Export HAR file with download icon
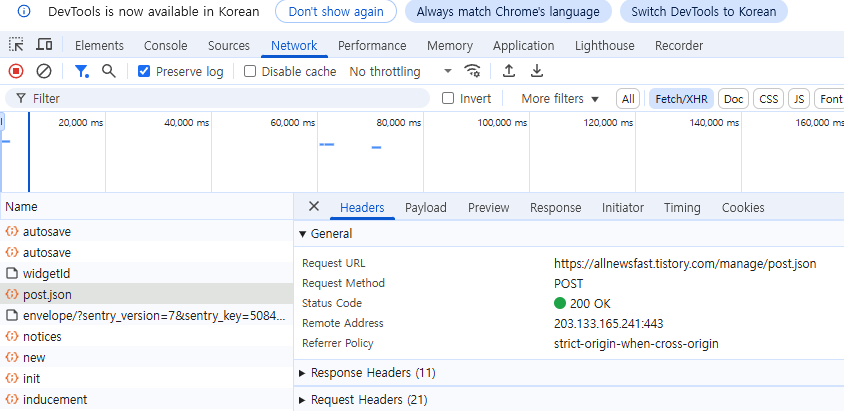This screenshot has width=844, height=411. pos(537,71)
